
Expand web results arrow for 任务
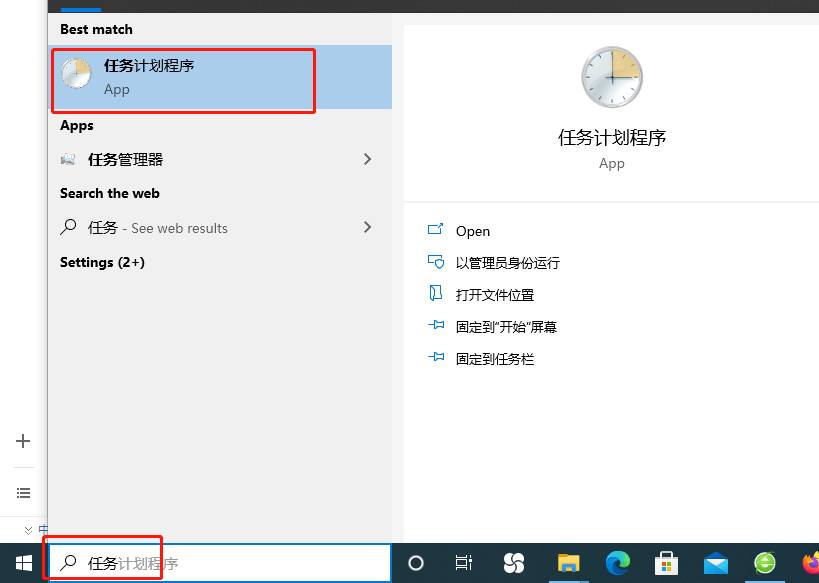(x=367, y=227)
